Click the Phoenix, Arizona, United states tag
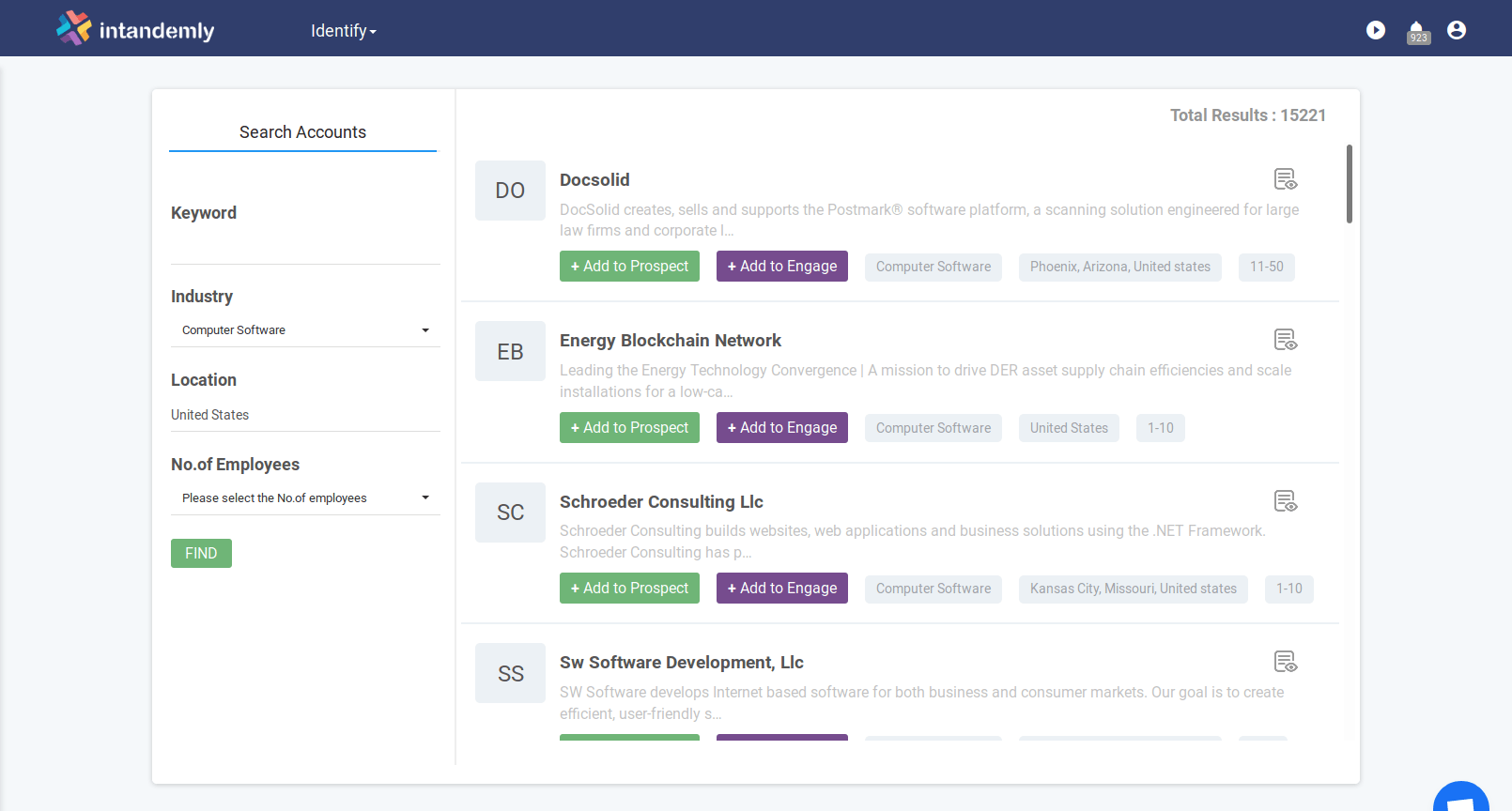 [1120, 268]
